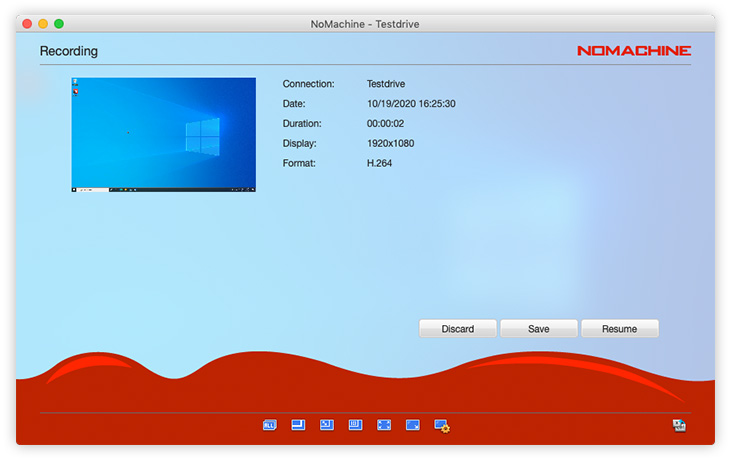
Task: Click the Testdrive connection name value
Action: [386, 84]
